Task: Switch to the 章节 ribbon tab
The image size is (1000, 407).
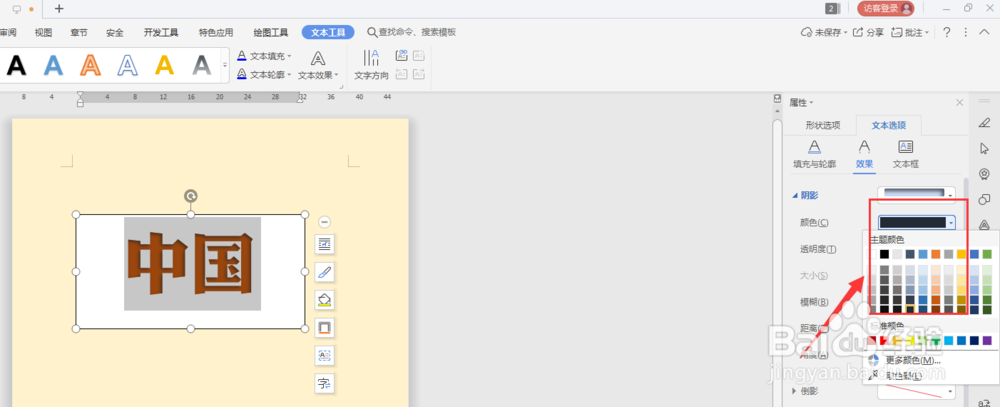Action: pyautogui.click(x=79, y=33)
